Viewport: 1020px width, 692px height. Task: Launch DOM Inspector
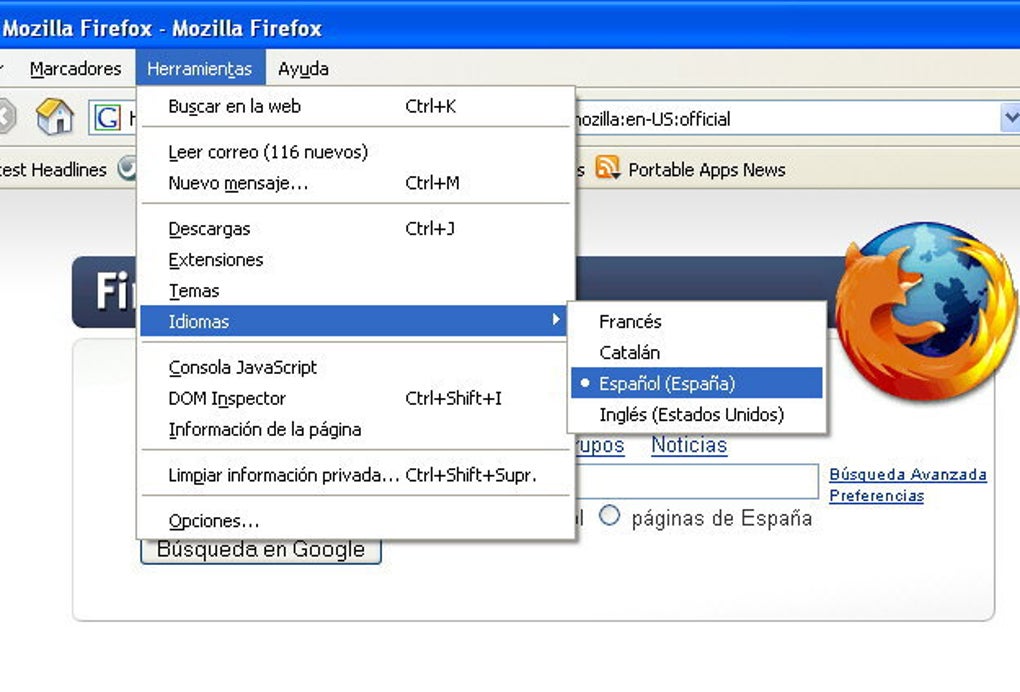pos(356,398)
